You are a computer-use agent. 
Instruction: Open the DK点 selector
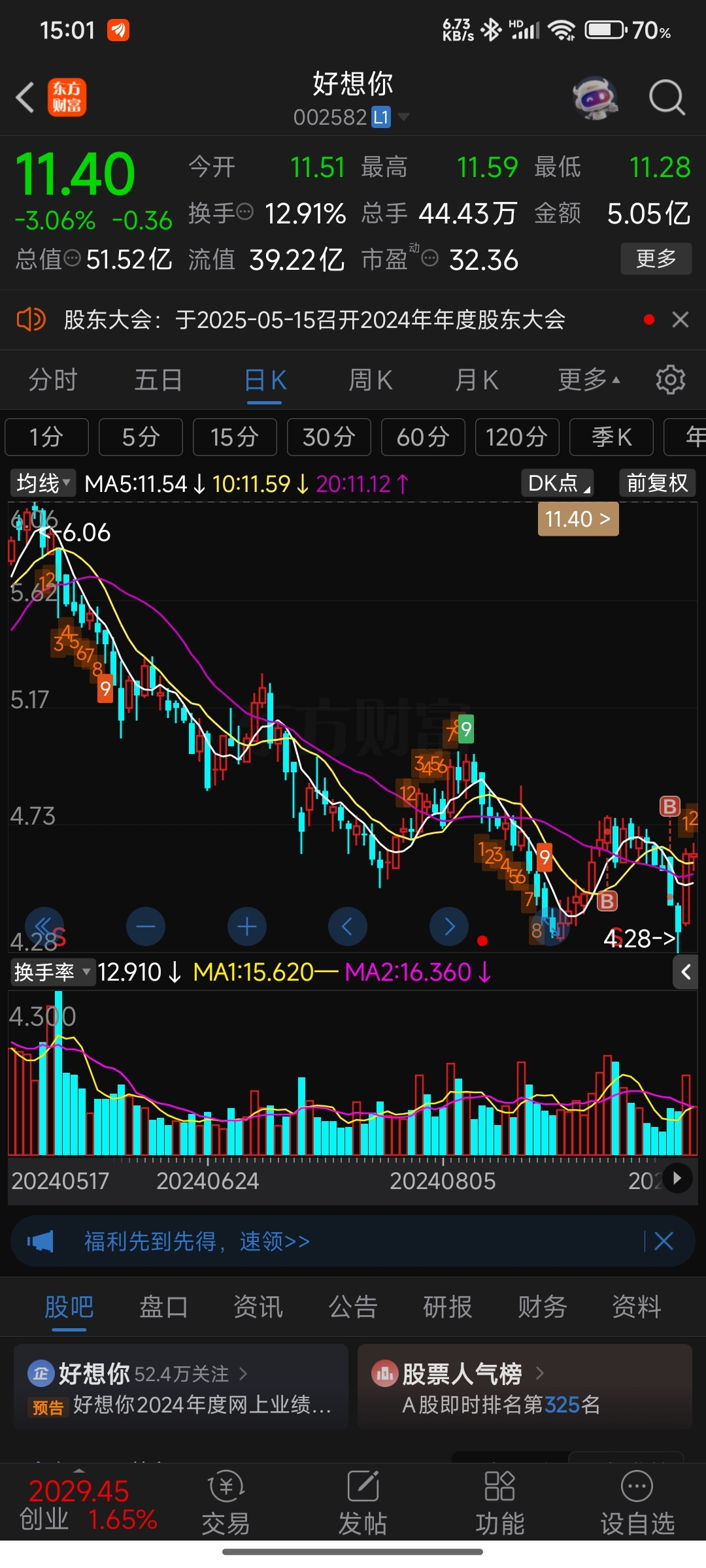click(x=558, y=483)
